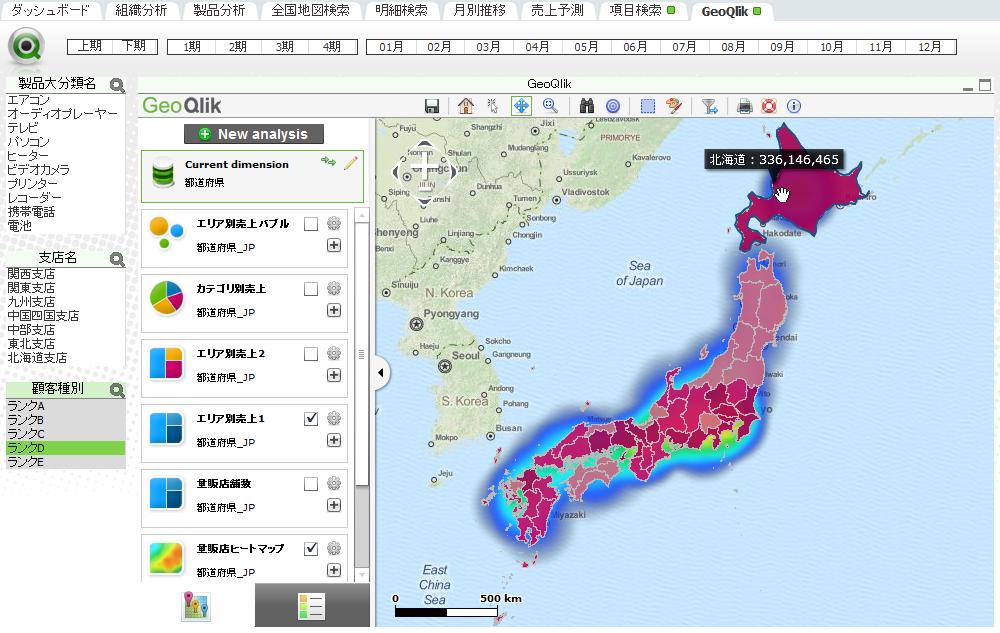Viewport: 1000px width, 633px height.
Task: Click the home icon to reset the map view
Action: click(x=466, y=105)
